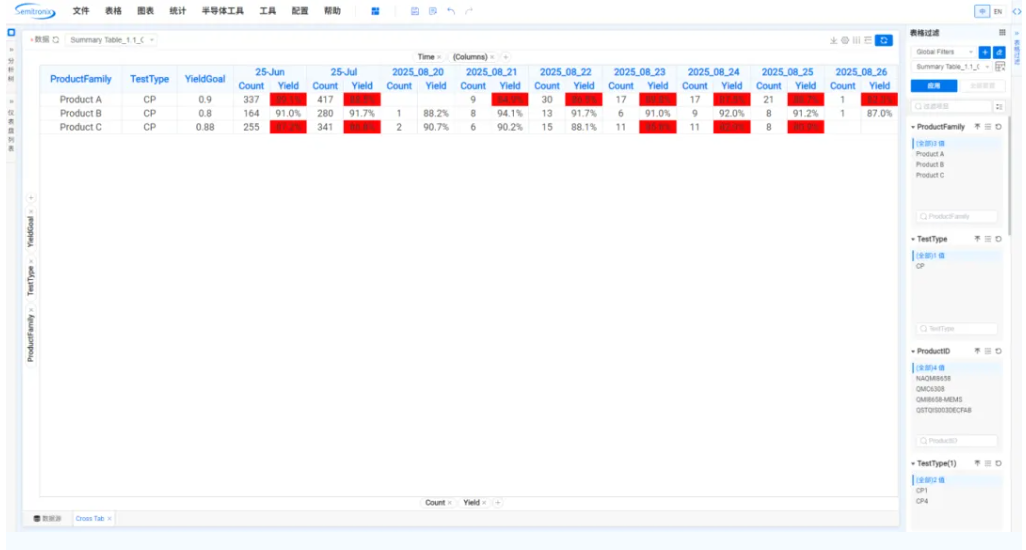Open the 半导体工具 menu

[222, 11]
